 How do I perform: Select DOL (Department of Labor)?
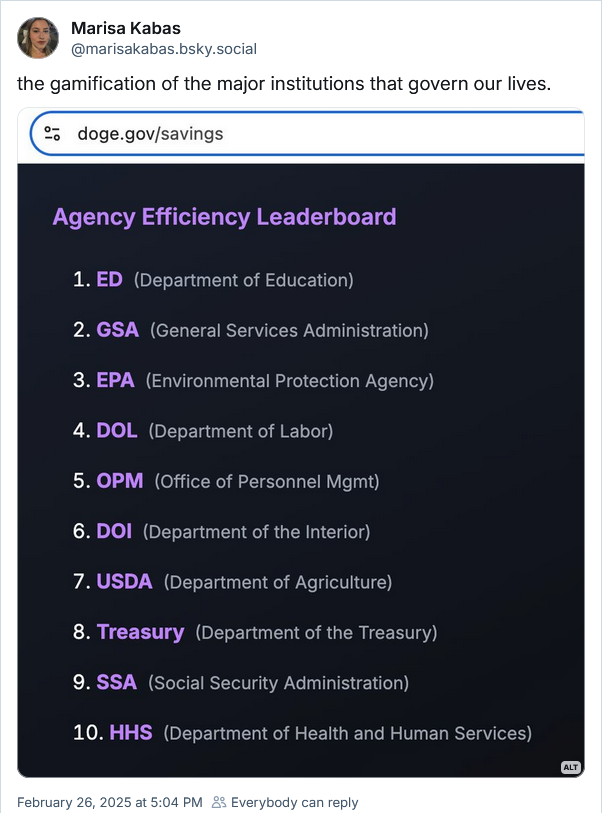tap(116, 431)
